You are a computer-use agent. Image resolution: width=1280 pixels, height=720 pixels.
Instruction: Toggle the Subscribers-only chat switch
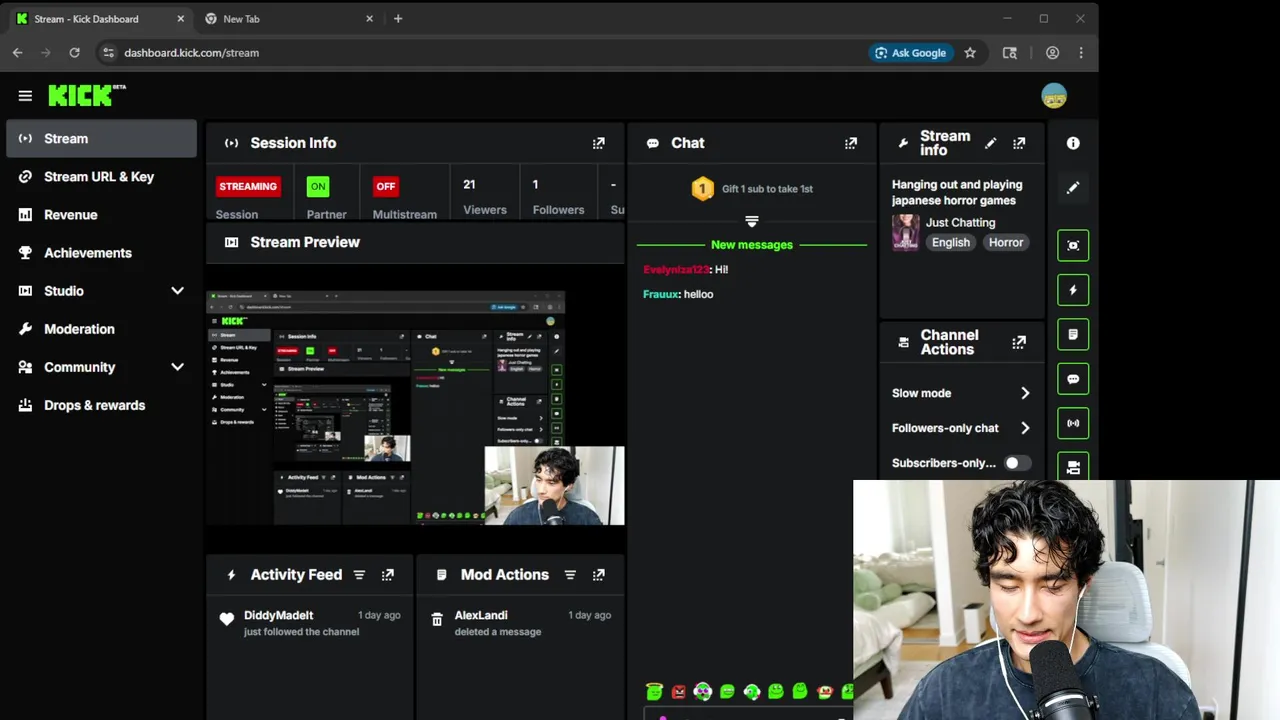(1017, 463)
